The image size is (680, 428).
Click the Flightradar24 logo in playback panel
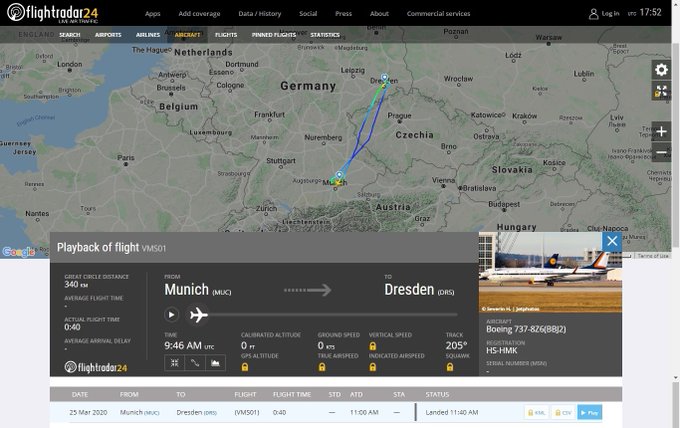click(96, 367)
